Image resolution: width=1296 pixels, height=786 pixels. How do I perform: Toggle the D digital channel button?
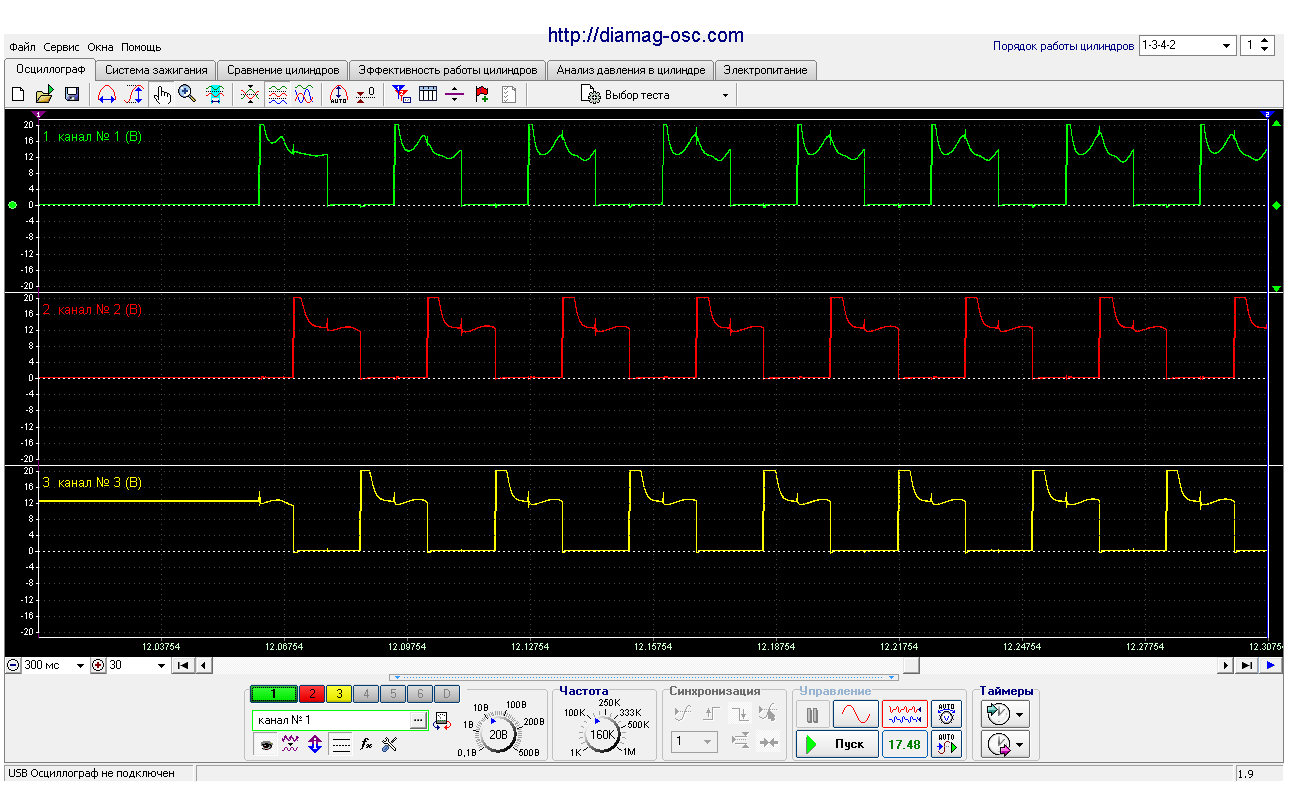coord(448,694)
